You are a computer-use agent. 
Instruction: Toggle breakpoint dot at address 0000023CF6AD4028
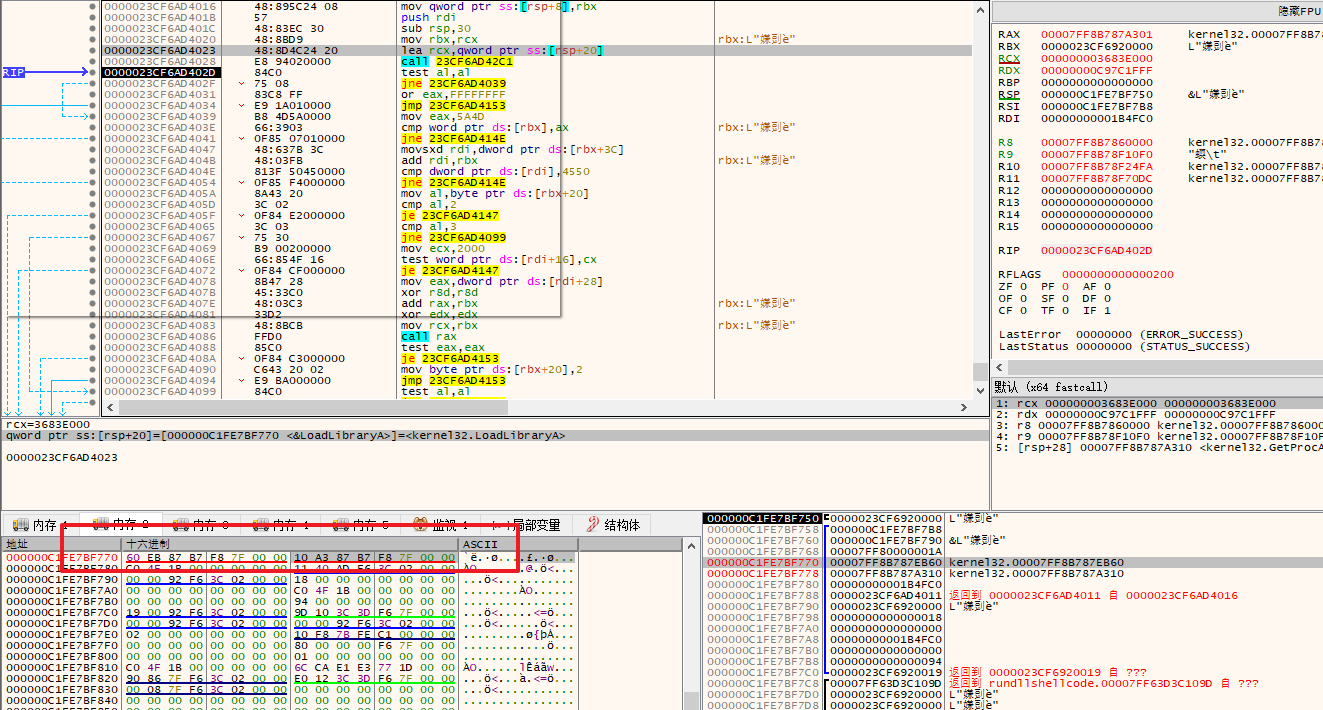(x=92, y=61)
